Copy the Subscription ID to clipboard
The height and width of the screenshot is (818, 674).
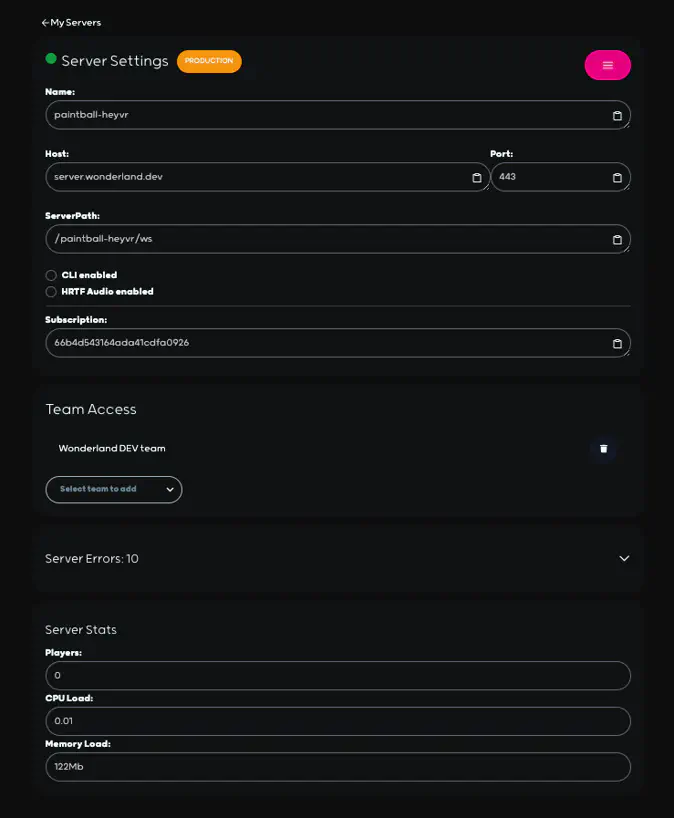(x=615, y=343)
